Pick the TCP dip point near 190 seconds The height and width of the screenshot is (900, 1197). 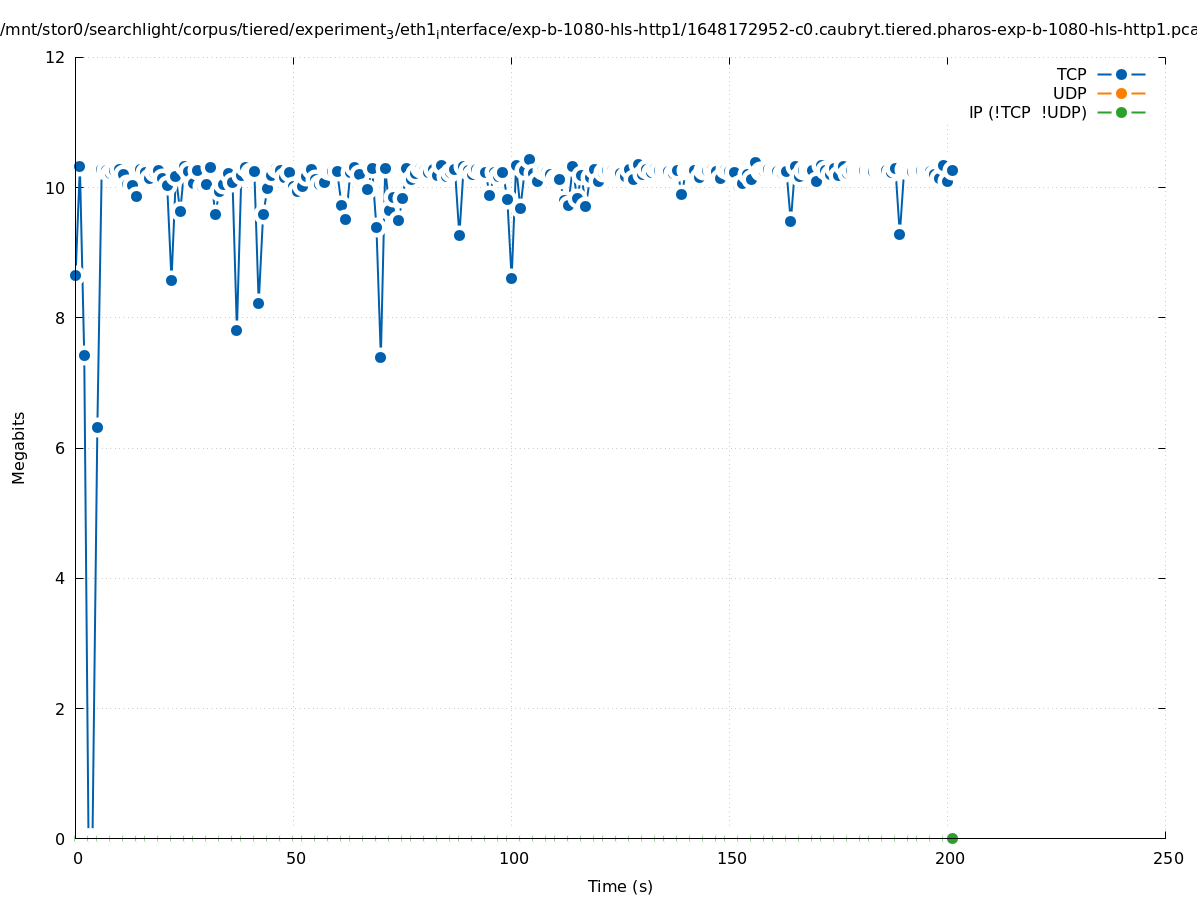coord(899,234)
